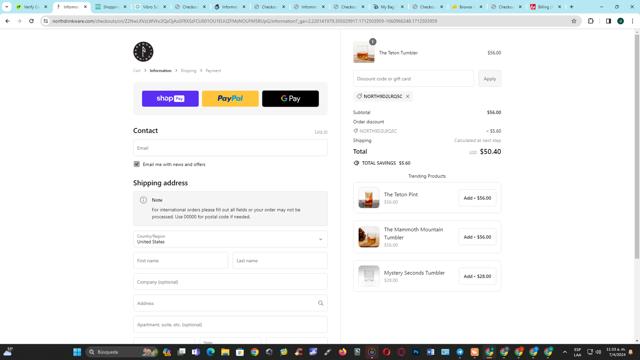Go back using browser back arrow
The height and width of the screenshot is (360, 640).
[8, 21]
